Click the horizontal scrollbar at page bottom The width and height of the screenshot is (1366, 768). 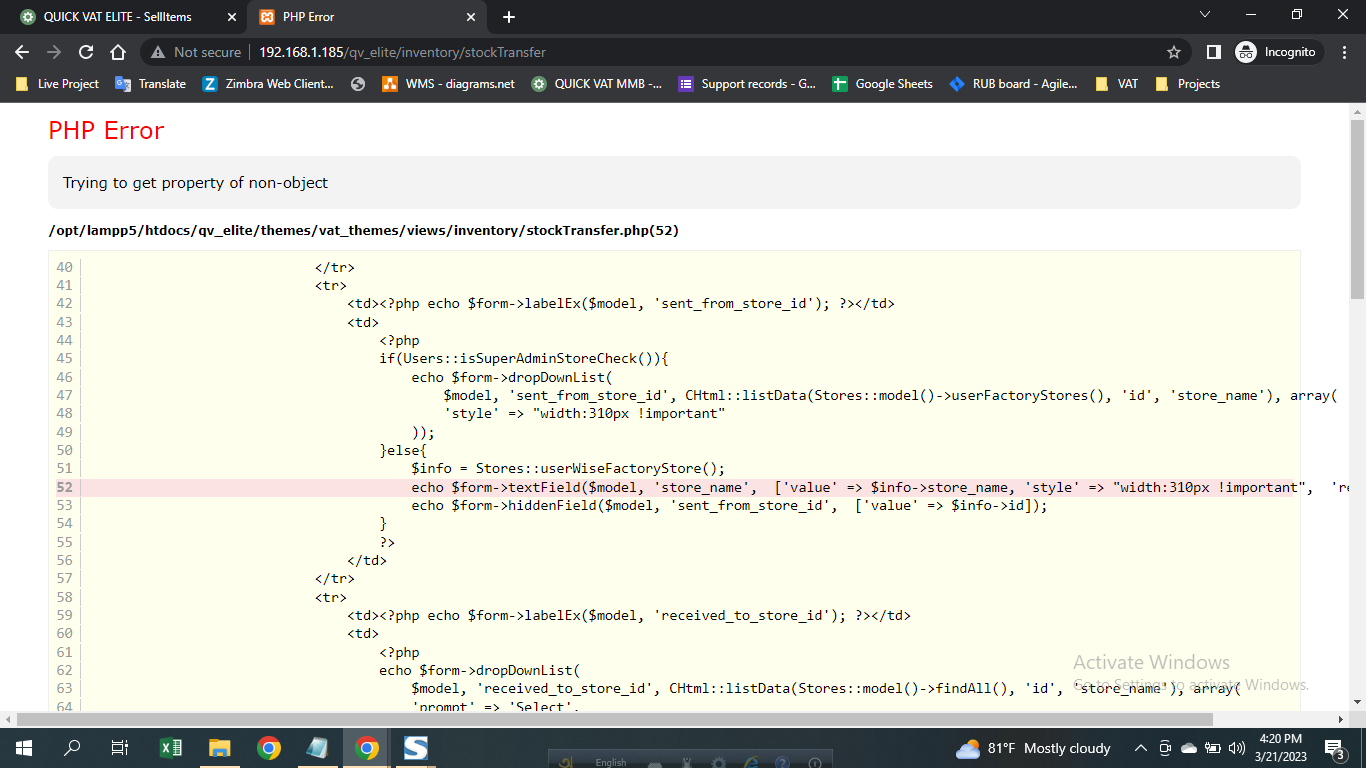click(x=614, y=719)
